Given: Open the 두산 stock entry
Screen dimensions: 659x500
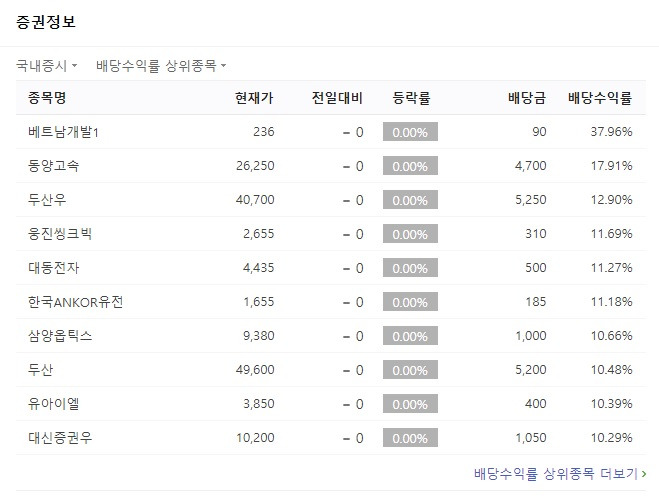Looking at the screenshot, I should coord(40,370).
